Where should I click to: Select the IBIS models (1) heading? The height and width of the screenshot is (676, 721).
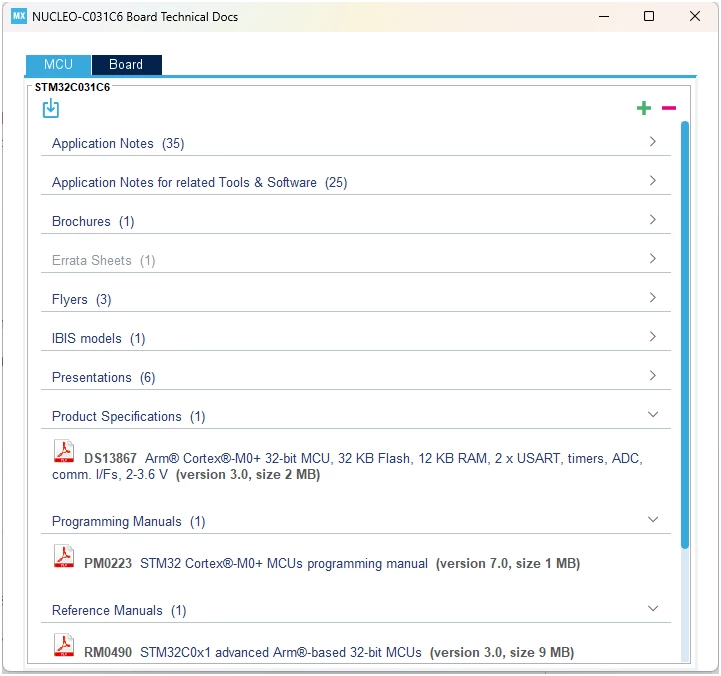[98, 339]
